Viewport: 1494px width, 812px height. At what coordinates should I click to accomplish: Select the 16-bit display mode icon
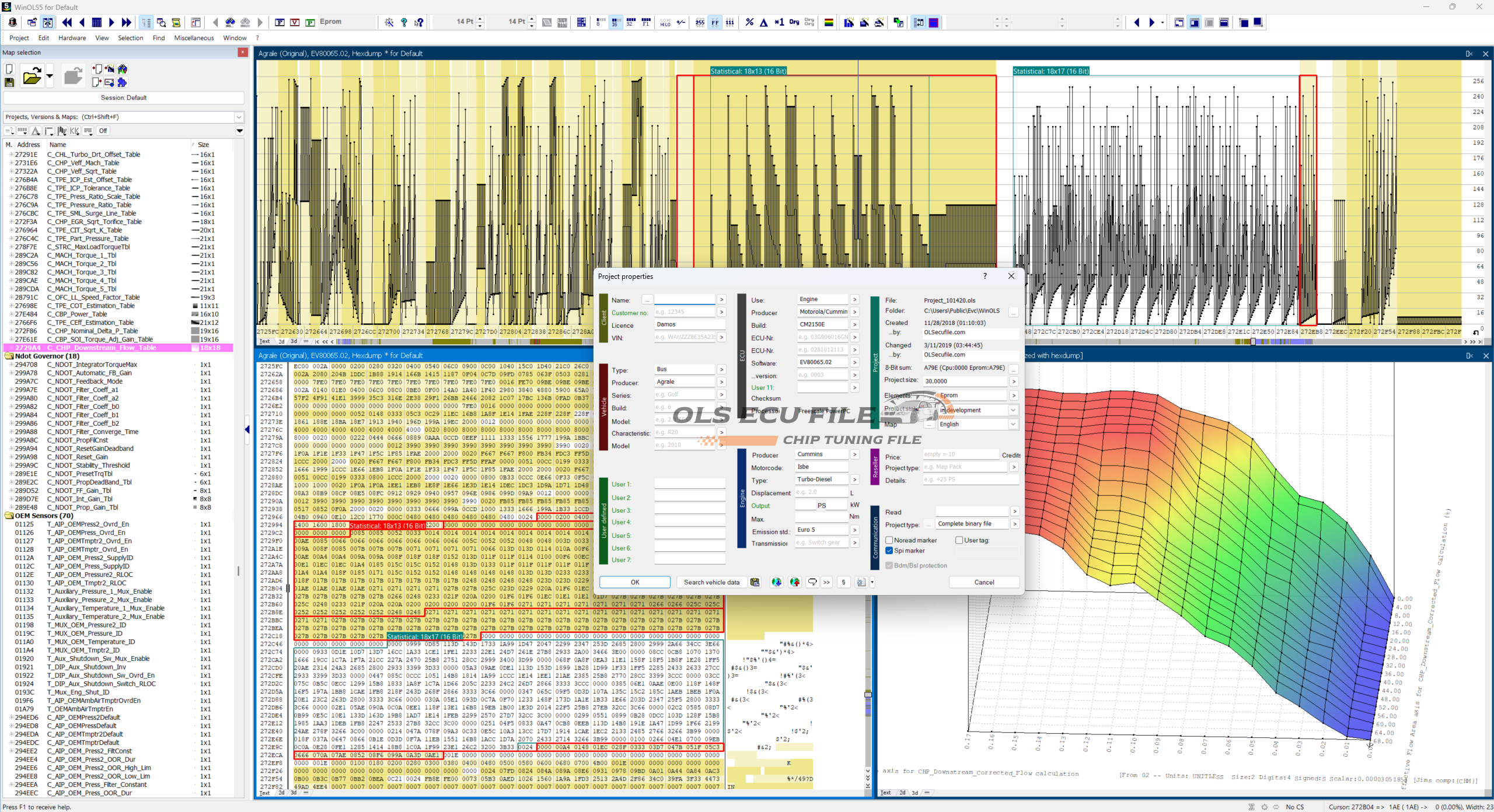pyautogui.click(x=615, y=22)
